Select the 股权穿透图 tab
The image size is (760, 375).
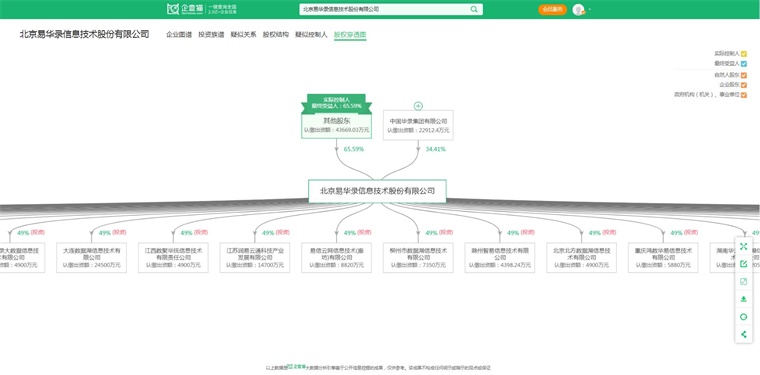pos(350,35)
